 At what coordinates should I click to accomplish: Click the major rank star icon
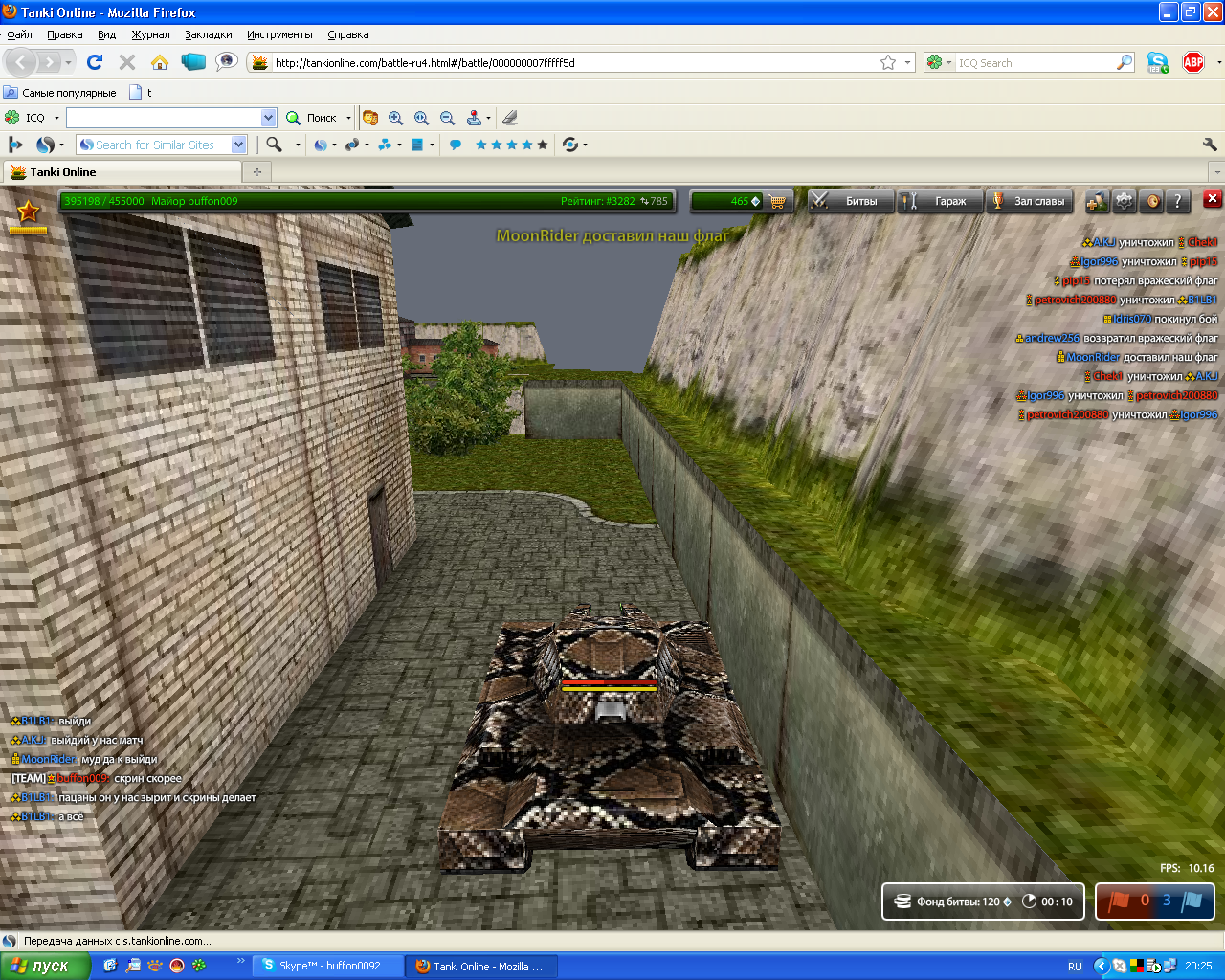(x=29, y=212)
